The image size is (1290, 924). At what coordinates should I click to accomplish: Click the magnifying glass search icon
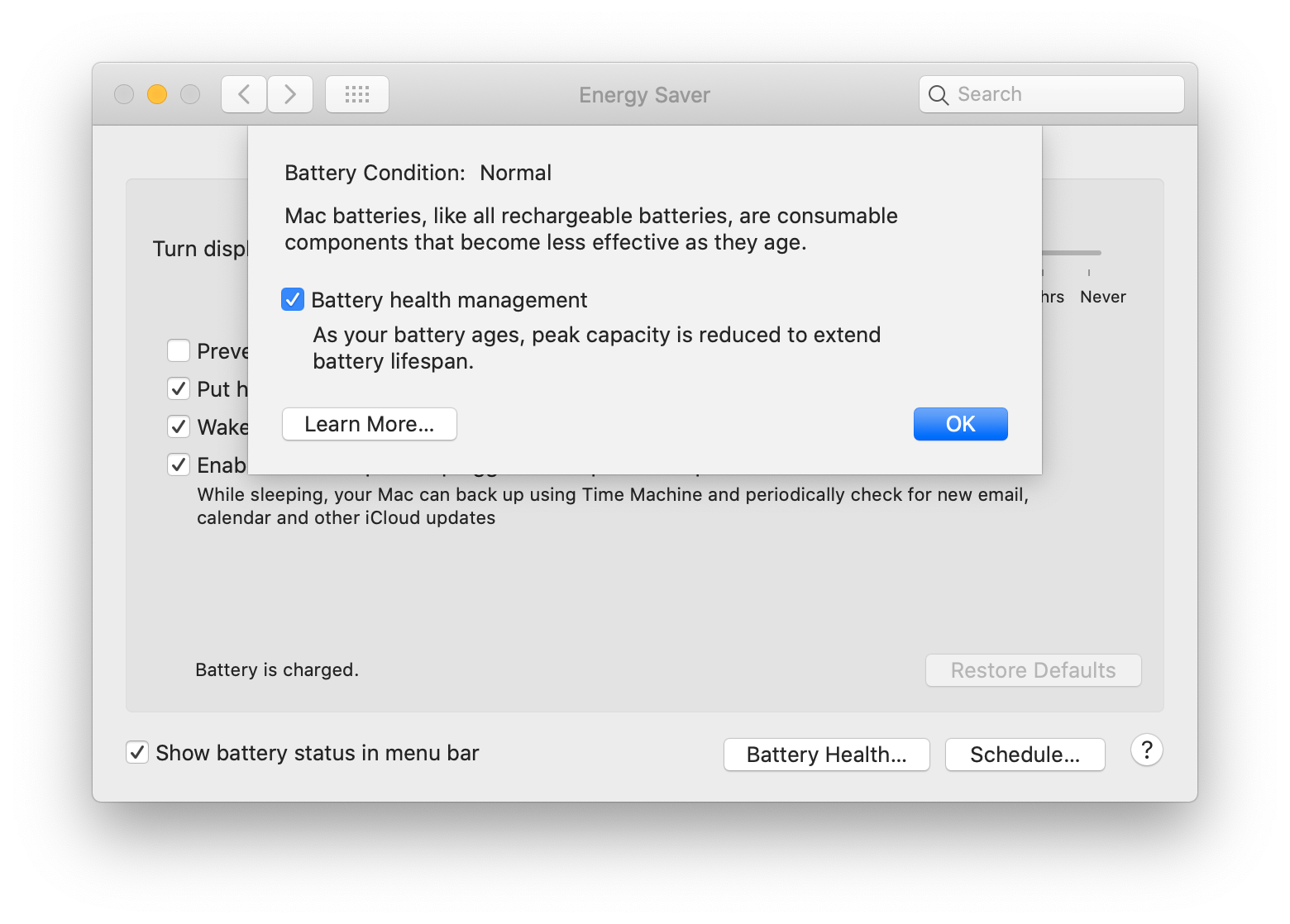[938, 95]
